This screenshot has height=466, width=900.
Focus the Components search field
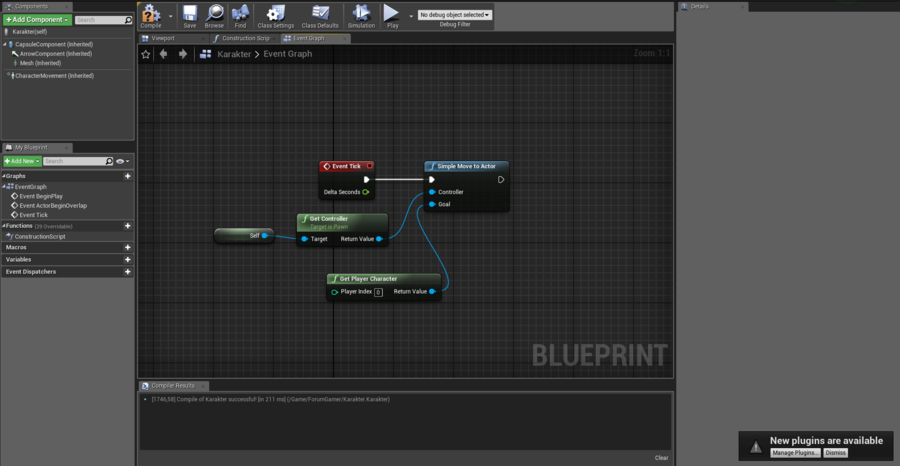(x=99, y=20)
